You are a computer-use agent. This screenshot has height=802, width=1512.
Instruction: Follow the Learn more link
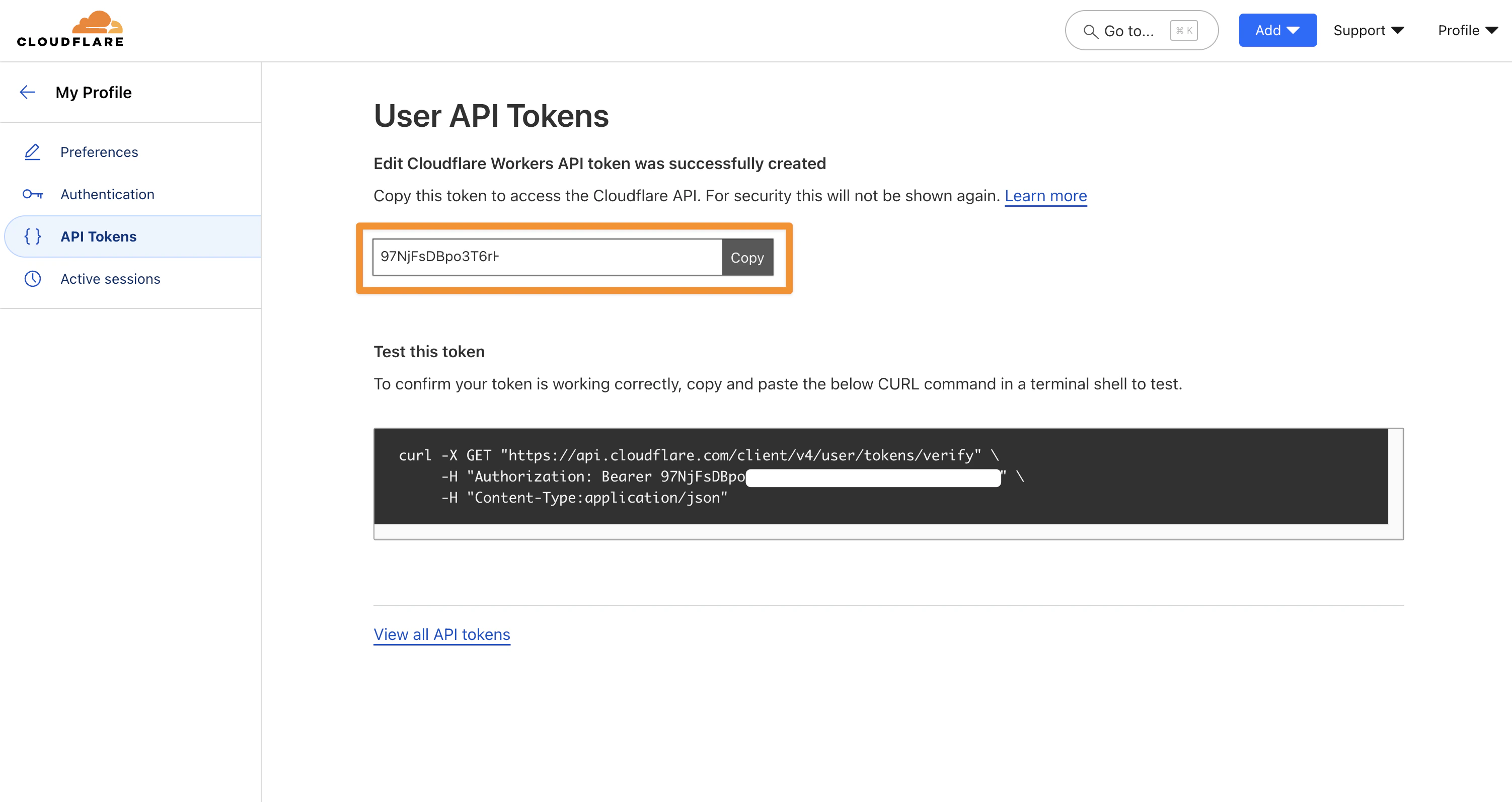pos(1045,196)
